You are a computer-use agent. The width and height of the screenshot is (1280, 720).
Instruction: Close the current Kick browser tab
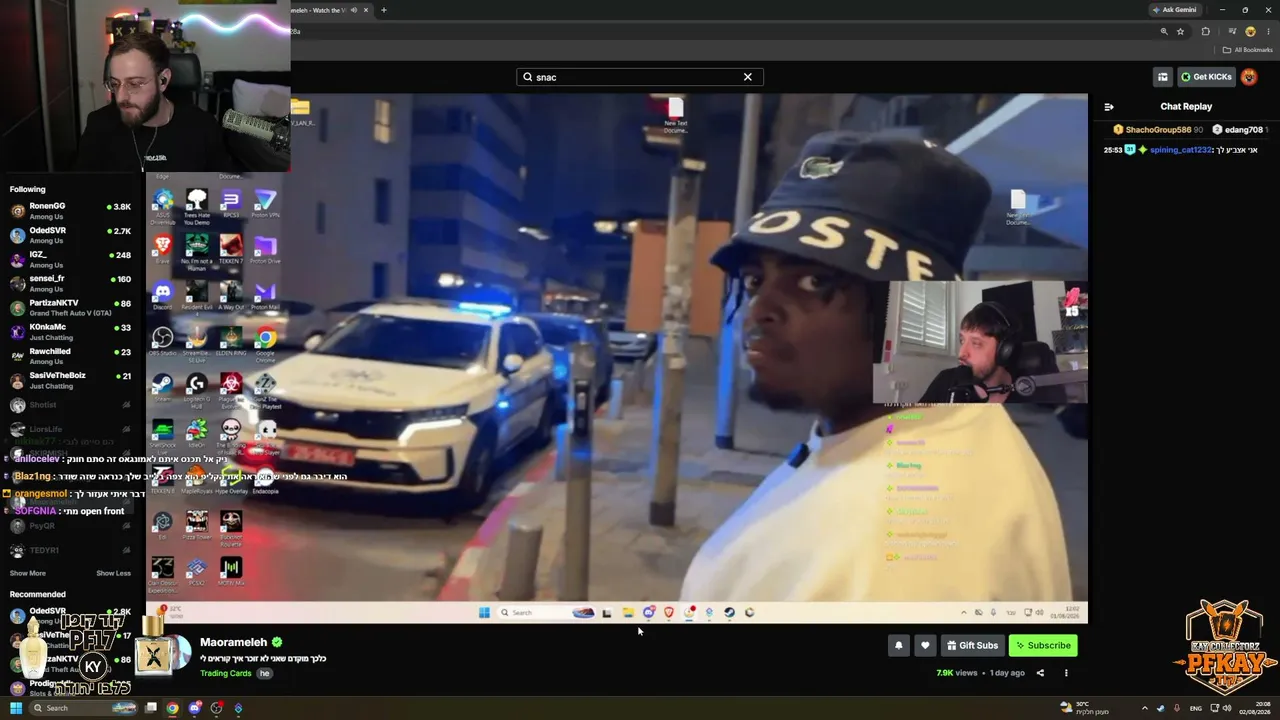(x=366, y=10)
